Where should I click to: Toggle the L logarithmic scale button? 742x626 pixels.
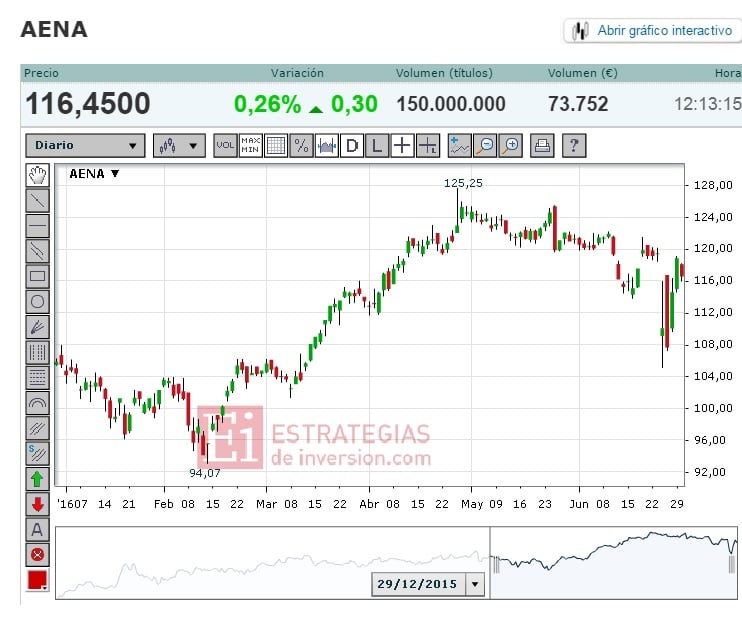[x=377, y=145]
